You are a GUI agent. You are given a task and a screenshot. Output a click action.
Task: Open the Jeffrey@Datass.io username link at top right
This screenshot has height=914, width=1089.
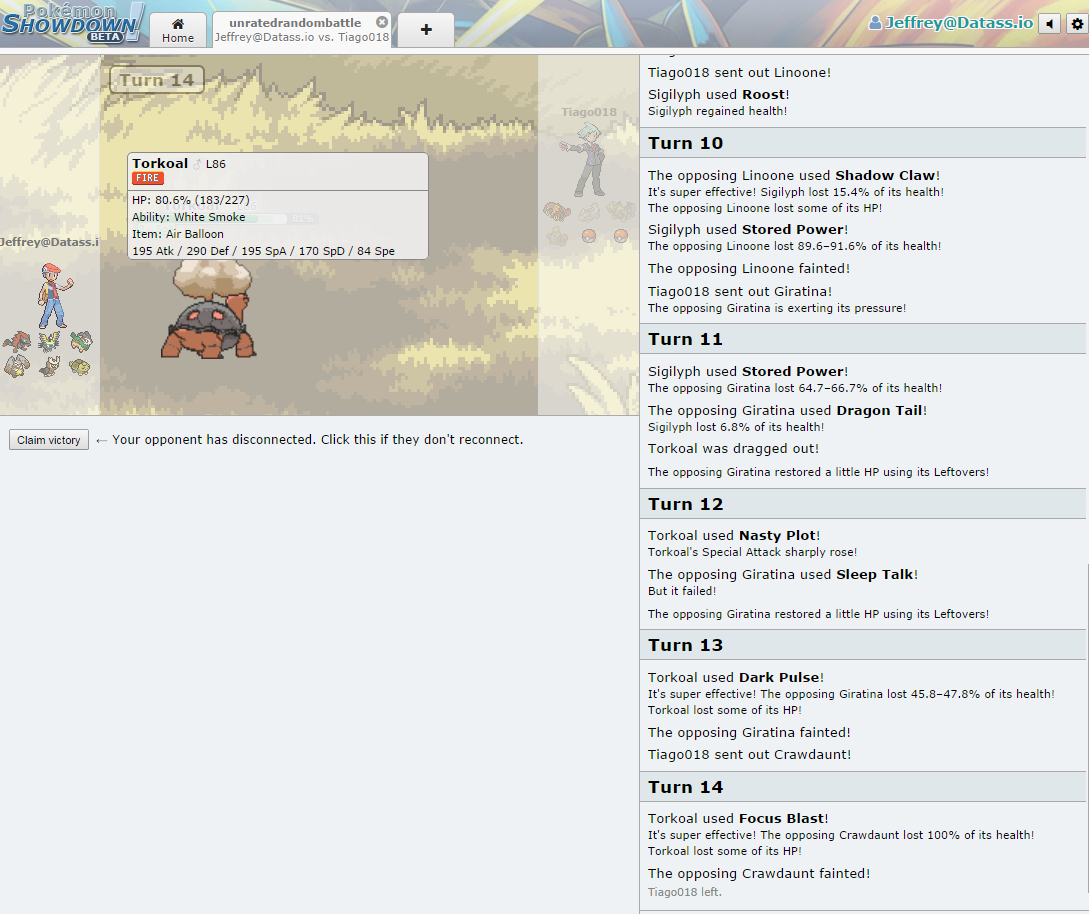[951, 23]
